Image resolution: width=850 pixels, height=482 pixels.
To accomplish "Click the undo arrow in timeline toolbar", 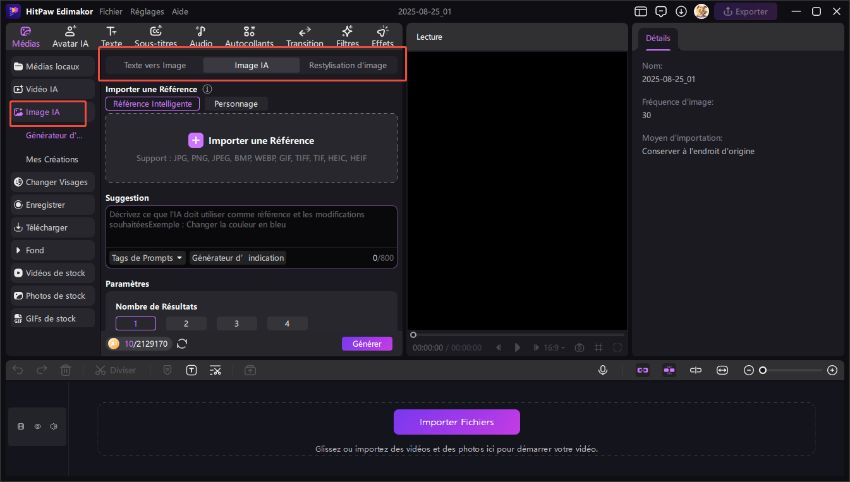I will (x=18, y=370).
